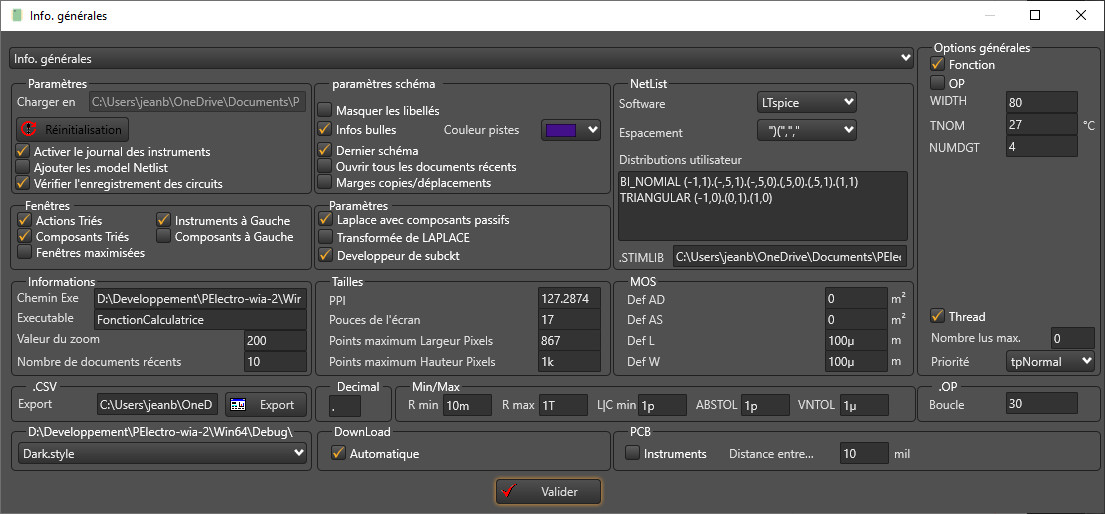Enable the OP option checkbox
1105x514 pixels.
(x=938, y=83)
